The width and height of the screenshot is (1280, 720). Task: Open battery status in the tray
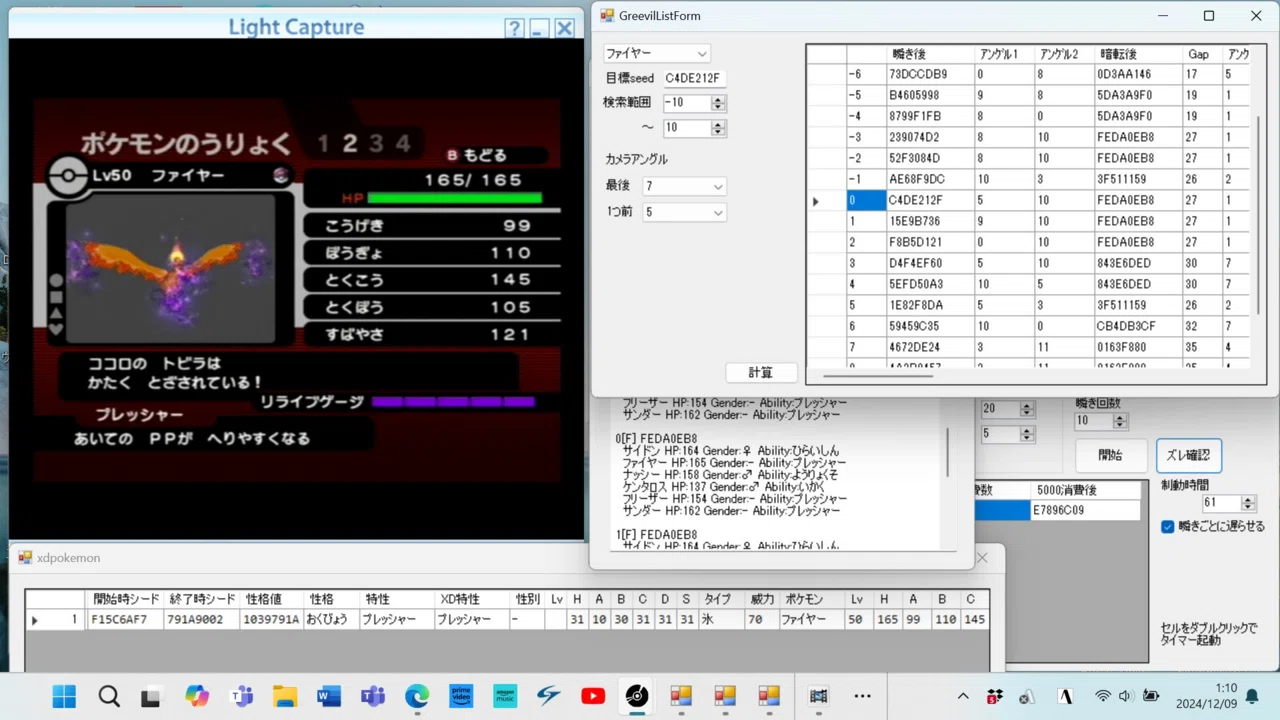(1150, 696)
